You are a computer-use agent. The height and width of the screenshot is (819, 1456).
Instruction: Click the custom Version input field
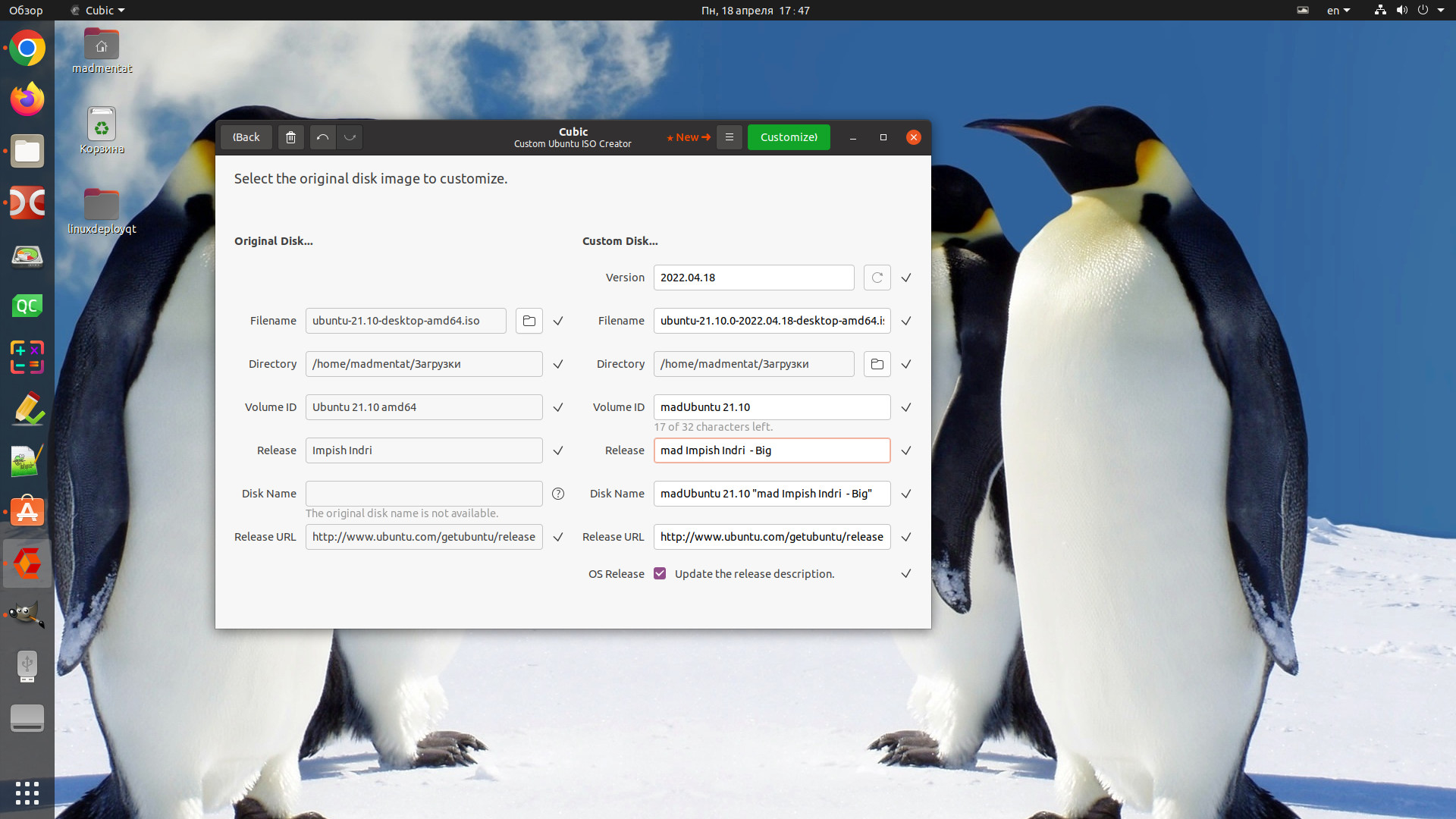coord(754,278)
